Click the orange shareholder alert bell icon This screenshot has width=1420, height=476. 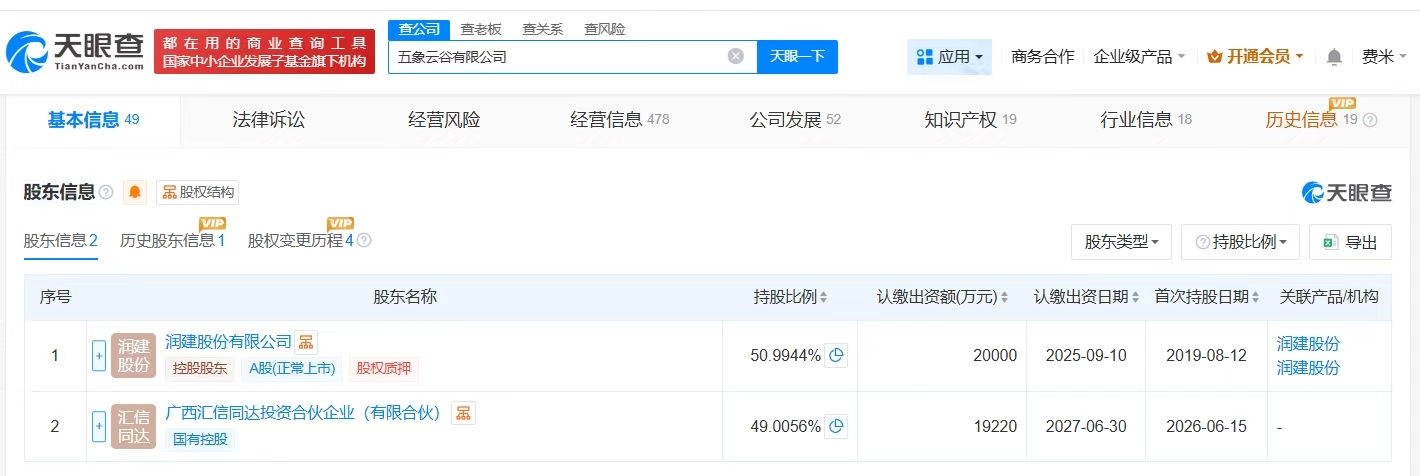click(134, 192)
